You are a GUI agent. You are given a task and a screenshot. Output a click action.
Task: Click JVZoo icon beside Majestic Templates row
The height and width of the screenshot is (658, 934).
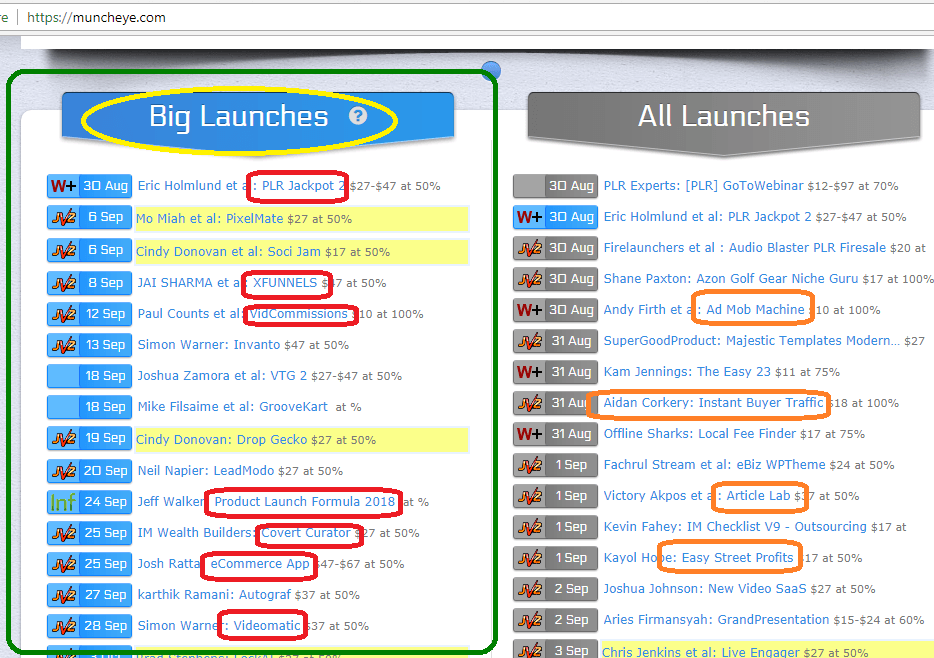[530, 341]
